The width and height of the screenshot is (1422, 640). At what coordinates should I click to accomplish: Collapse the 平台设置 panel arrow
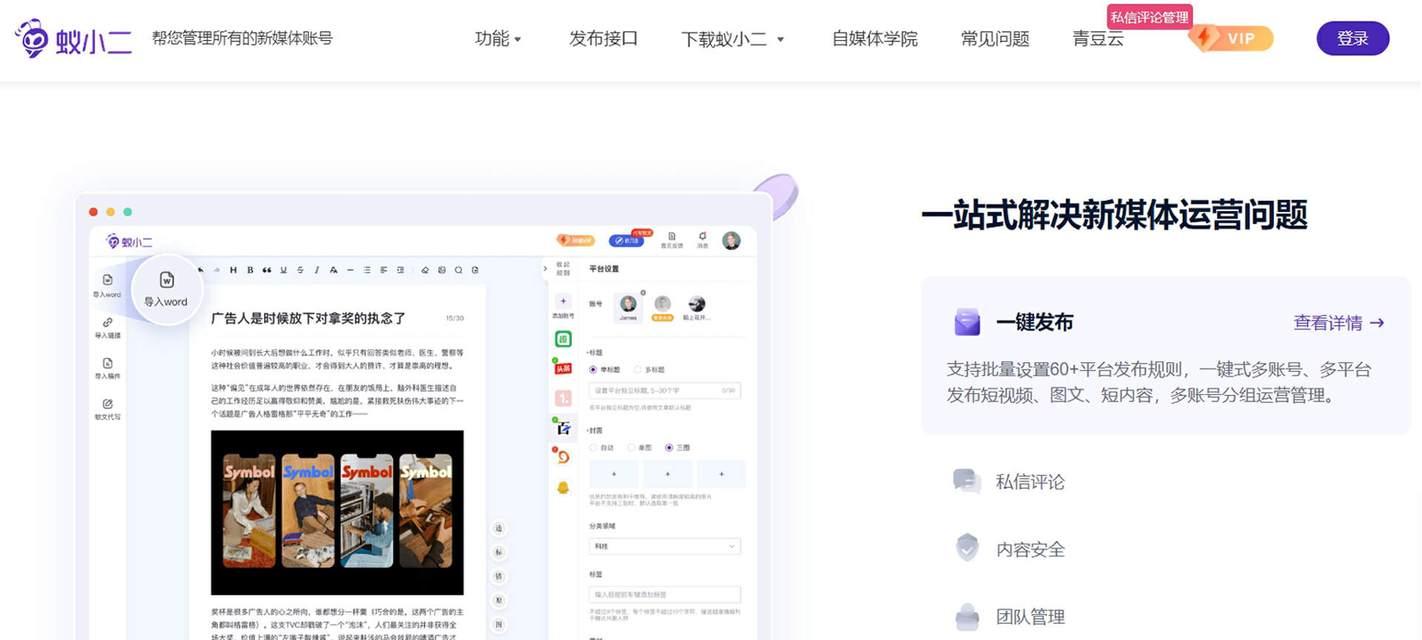click(x=546, y=268)
